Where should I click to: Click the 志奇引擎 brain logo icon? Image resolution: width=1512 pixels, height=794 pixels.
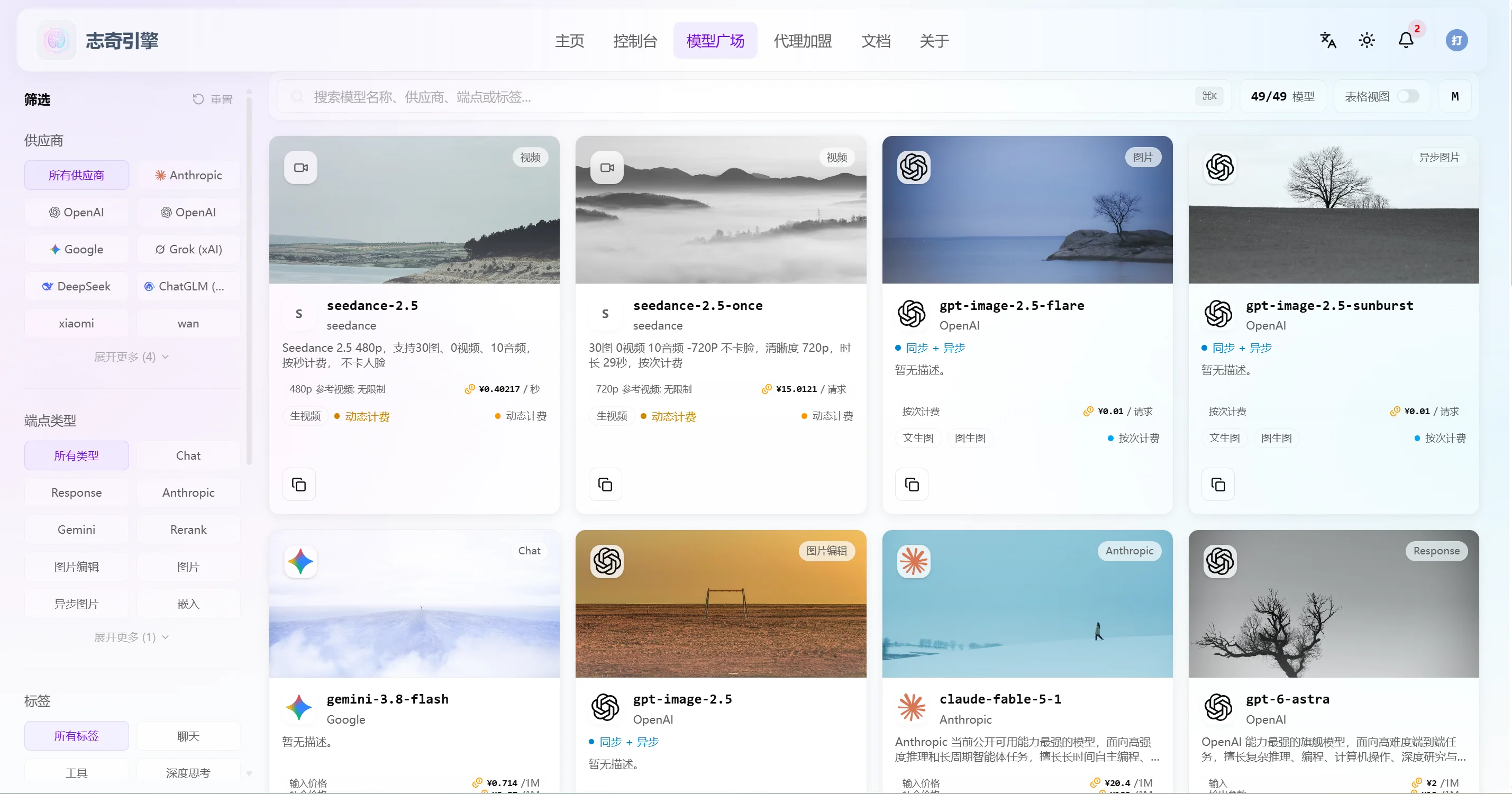(57, 40)
